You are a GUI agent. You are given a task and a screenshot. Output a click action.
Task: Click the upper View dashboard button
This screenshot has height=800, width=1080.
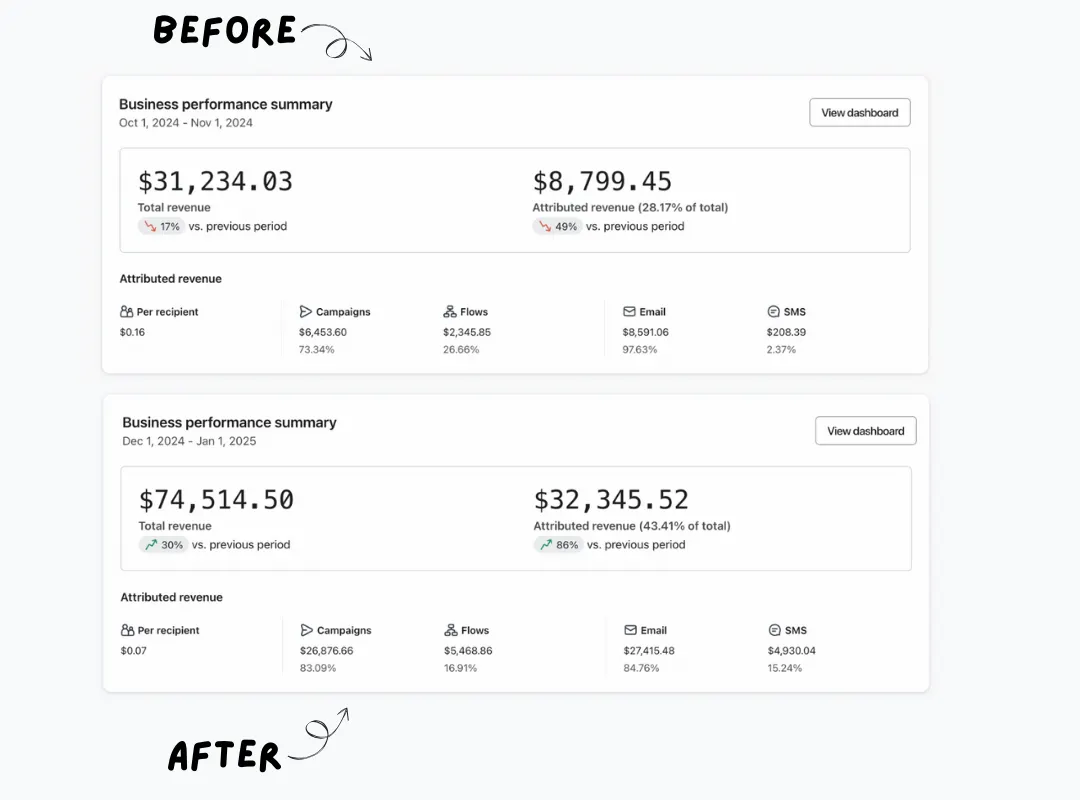point(860,112)
